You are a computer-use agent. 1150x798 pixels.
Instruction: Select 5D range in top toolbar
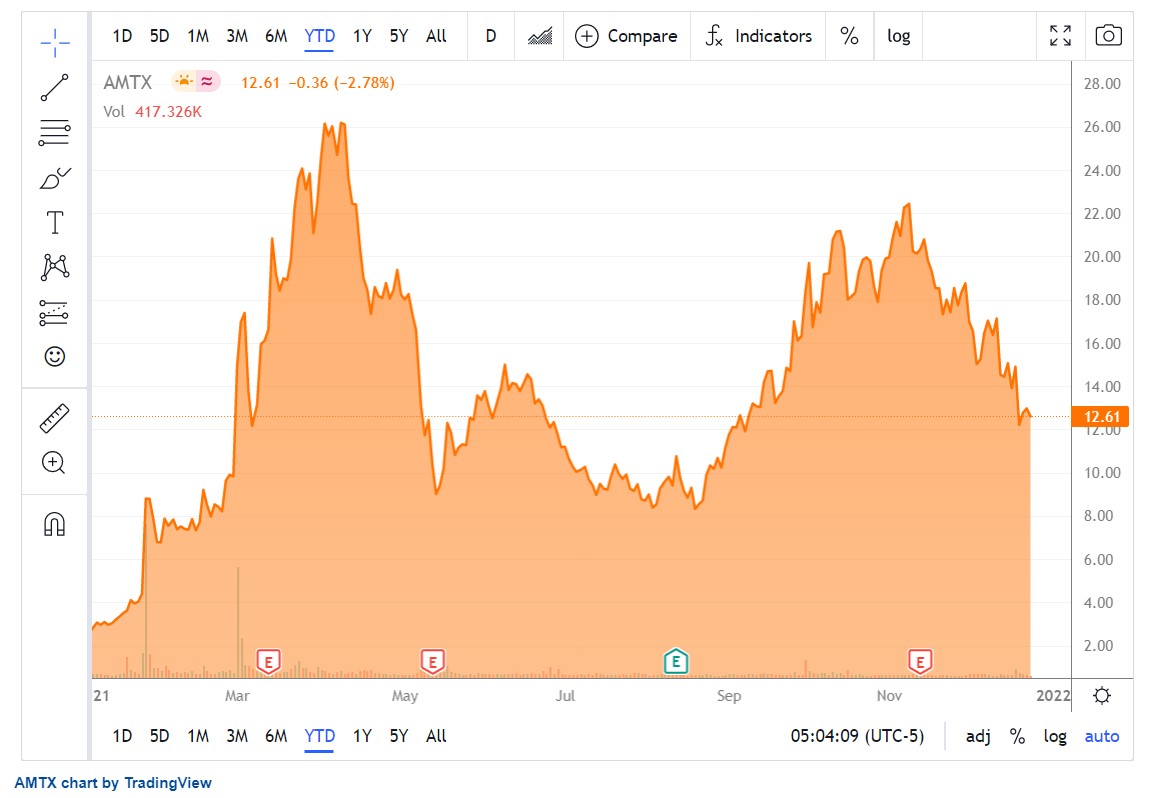[x=159, y=36]
